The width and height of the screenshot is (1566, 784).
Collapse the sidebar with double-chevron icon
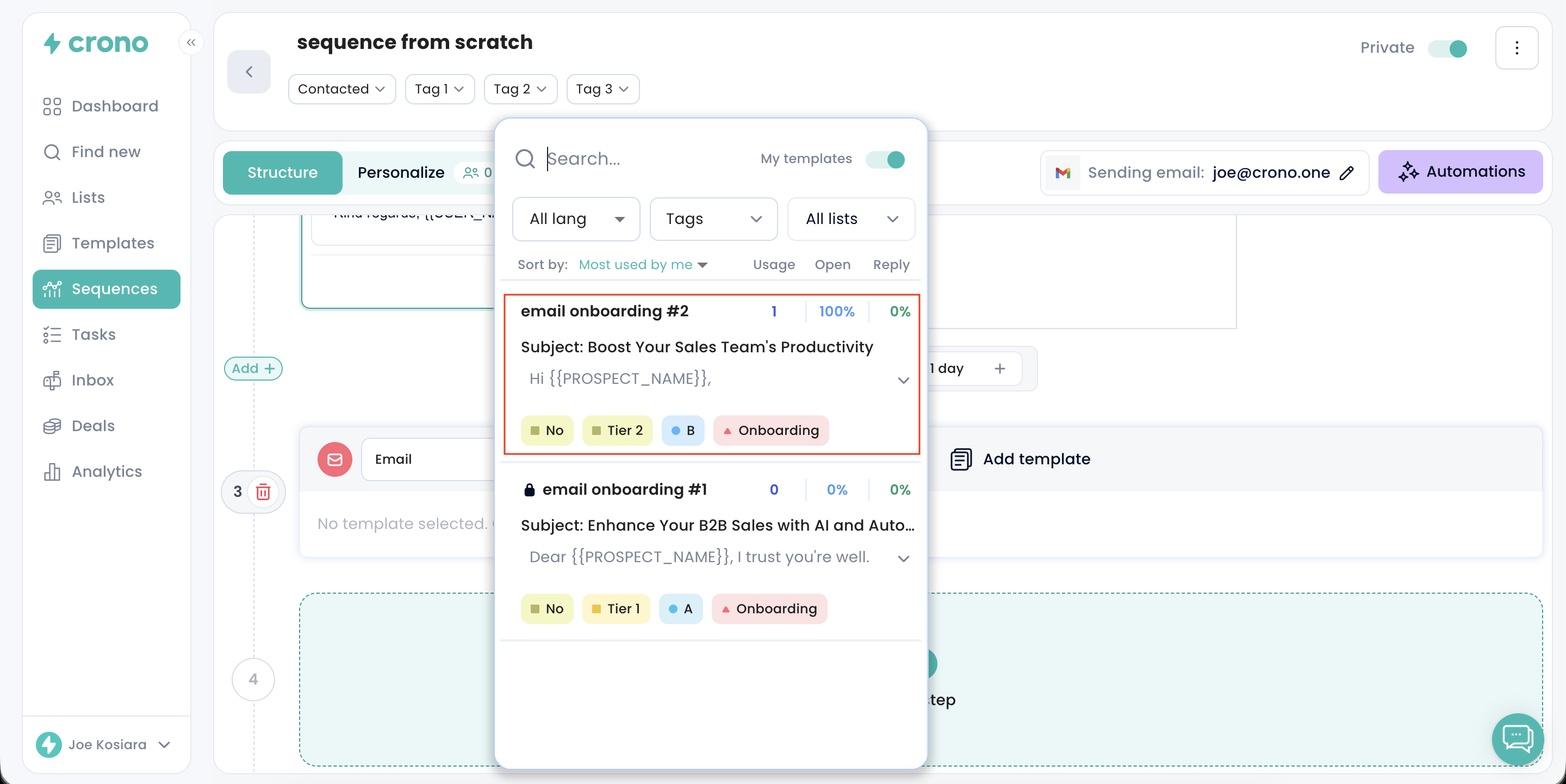point(191,42)
